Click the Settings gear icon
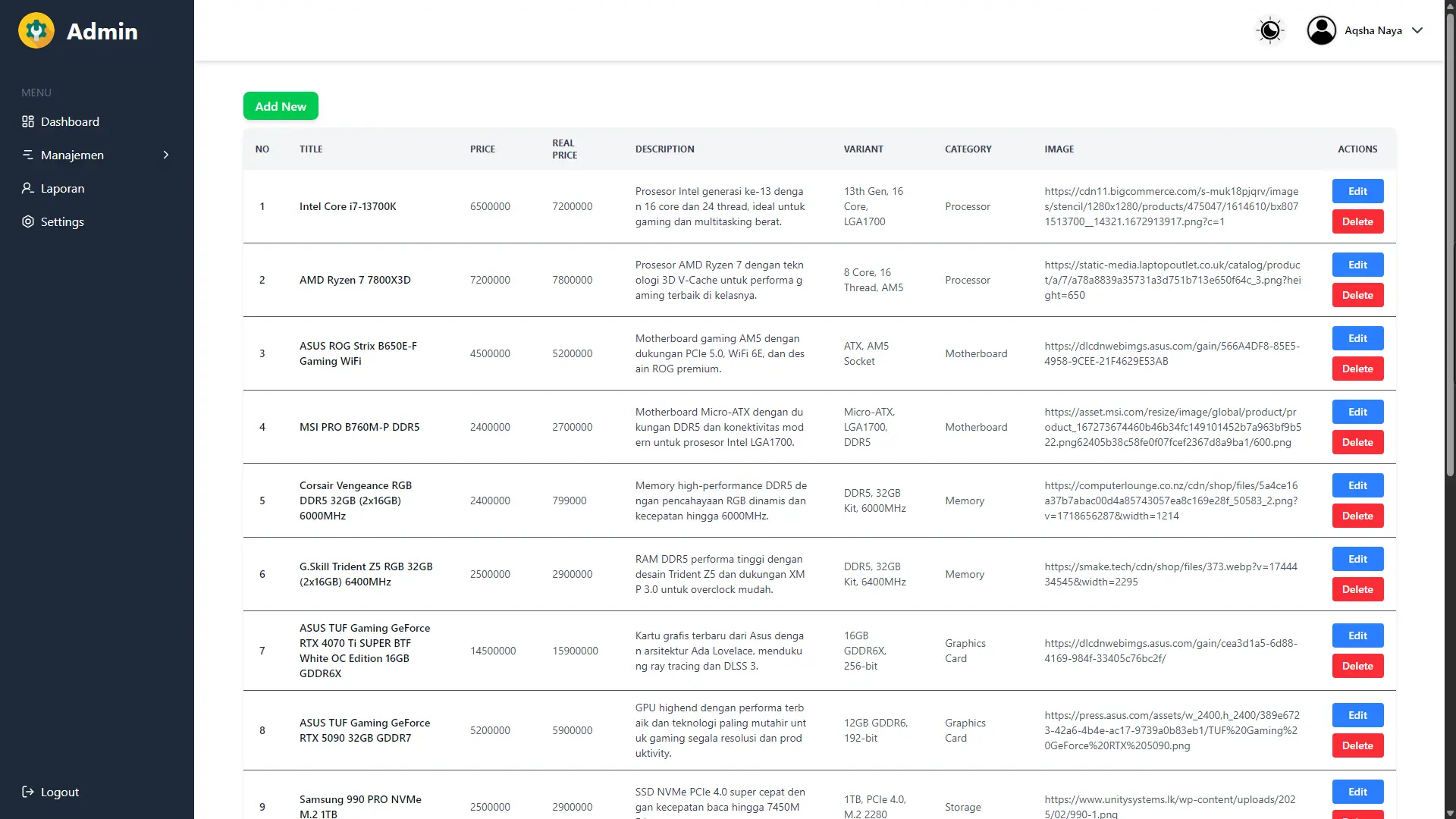The height and width of the screenshot is (819, 1456). coord(28,221)
